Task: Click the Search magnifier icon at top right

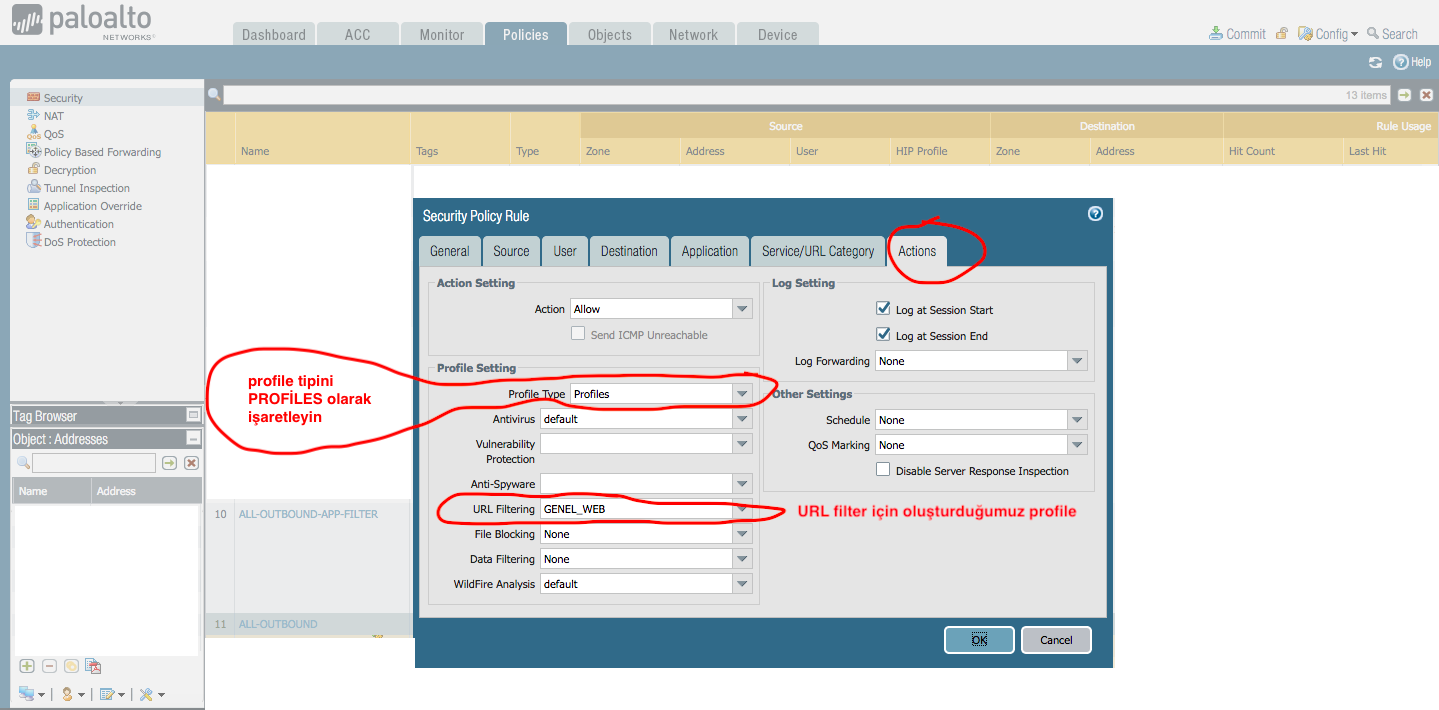Action: click(x=1373, y=34)
